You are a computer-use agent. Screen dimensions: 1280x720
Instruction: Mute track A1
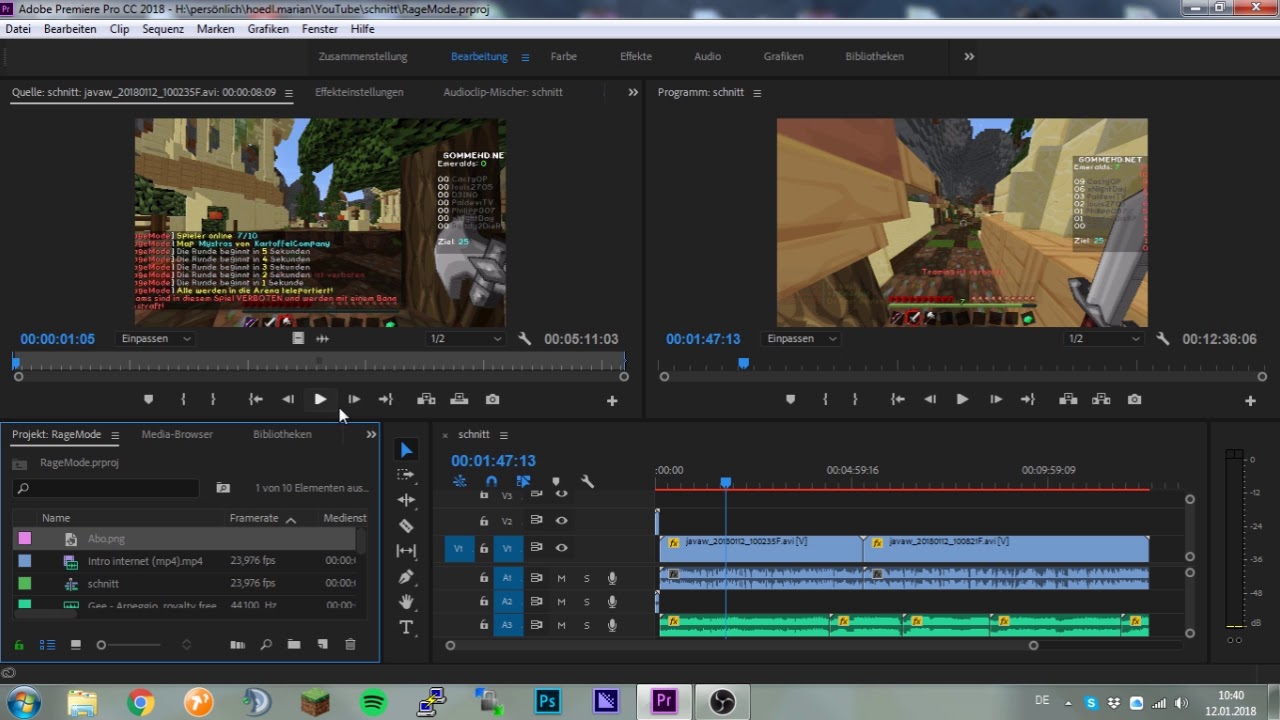tap(561, 578)
